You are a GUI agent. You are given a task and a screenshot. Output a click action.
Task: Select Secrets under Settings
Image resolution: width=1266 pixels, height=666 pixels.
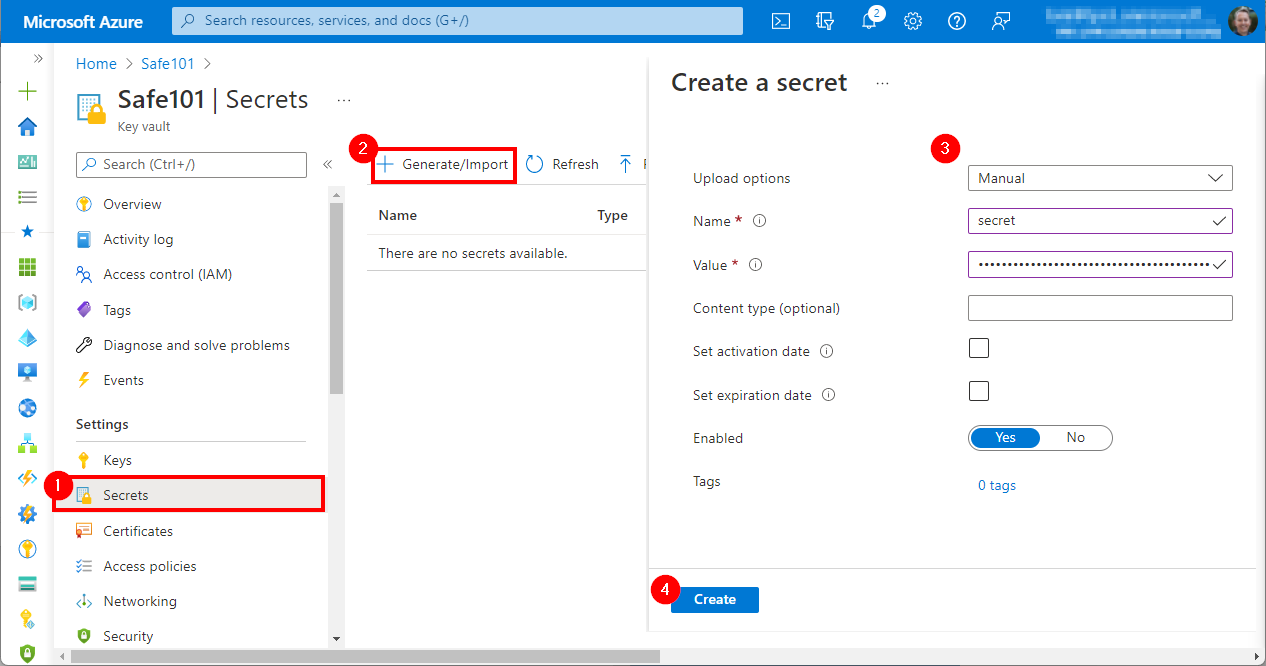[189, 495]
